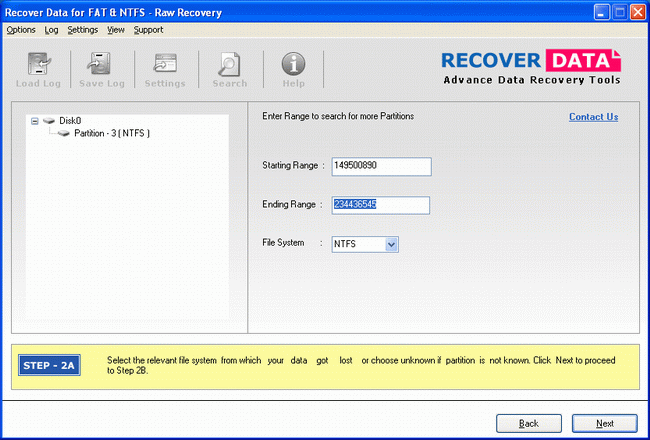Image resolution: width=650 pixels, height=440 pixels.
Task: Click the Ending Range input field
Action: 380,205
